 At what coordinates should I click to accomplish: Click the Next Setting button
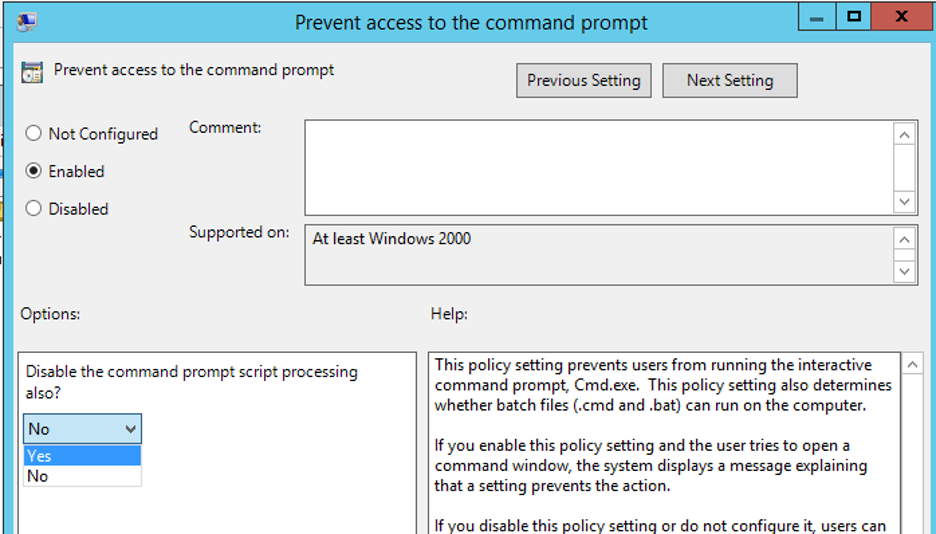[x=729, y=81]
